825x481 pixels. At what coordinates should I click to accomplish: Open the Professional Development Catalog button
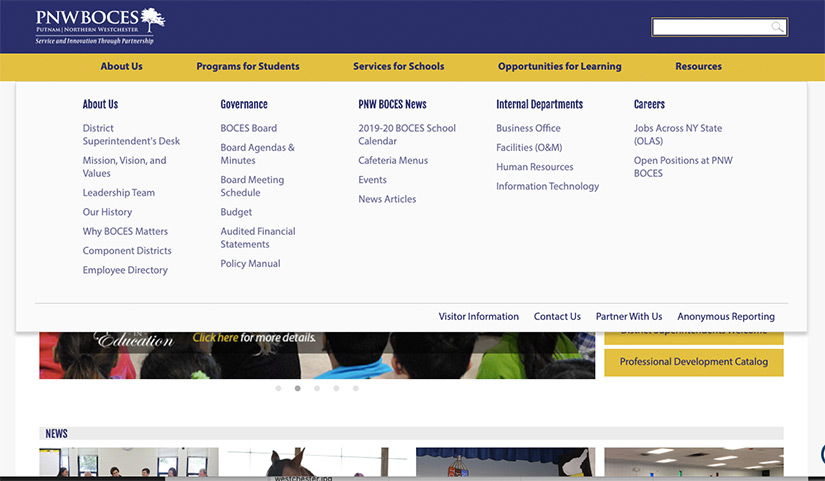tap(693, 362)
